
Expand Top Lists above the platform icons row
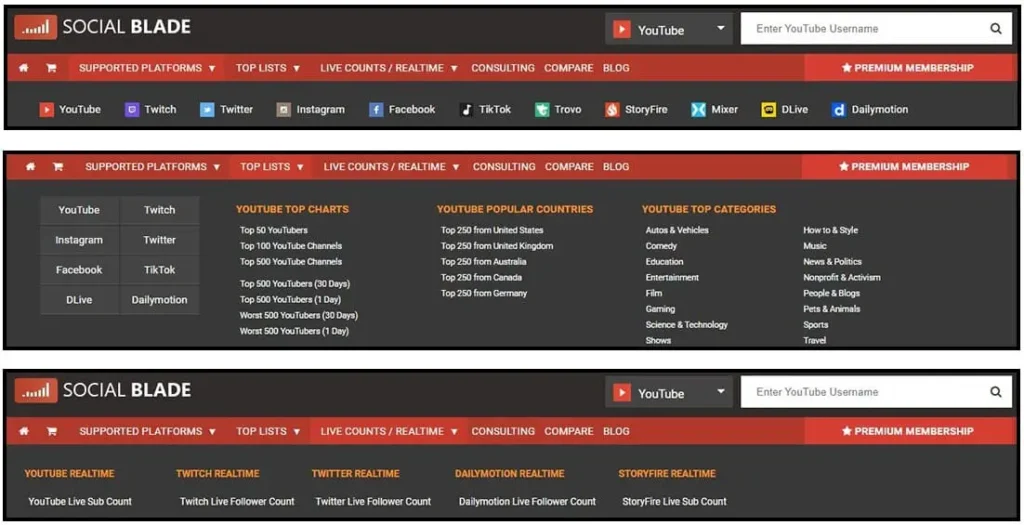click(x=268, y=68)
